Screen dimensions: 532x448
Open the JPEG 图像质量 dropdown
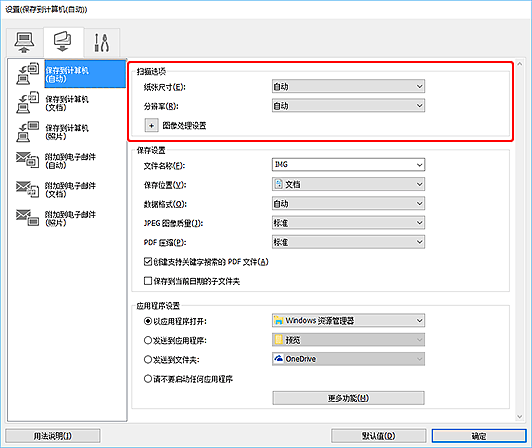348,223
